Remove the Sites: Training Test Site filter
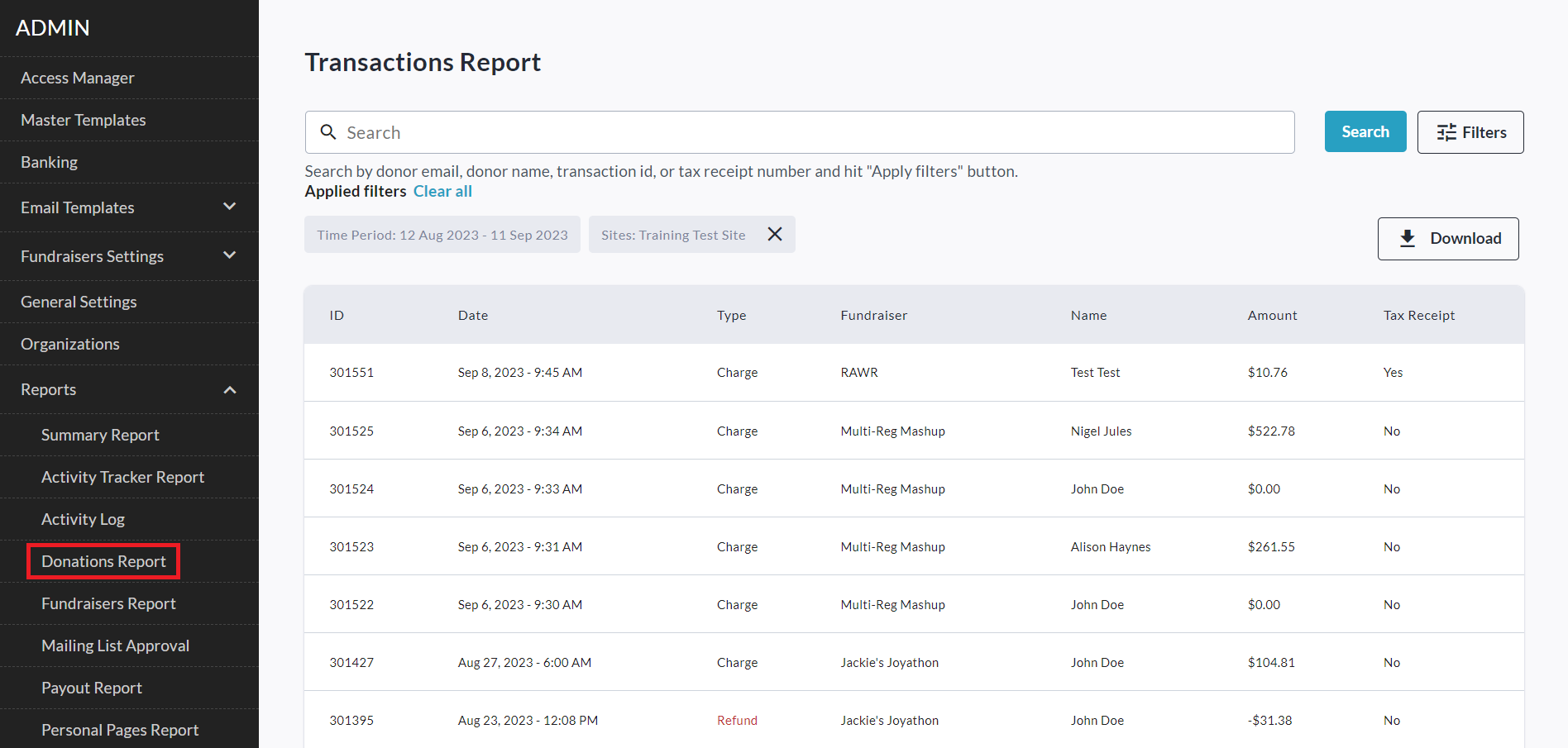1568x748 pixels. click(775, 235)
